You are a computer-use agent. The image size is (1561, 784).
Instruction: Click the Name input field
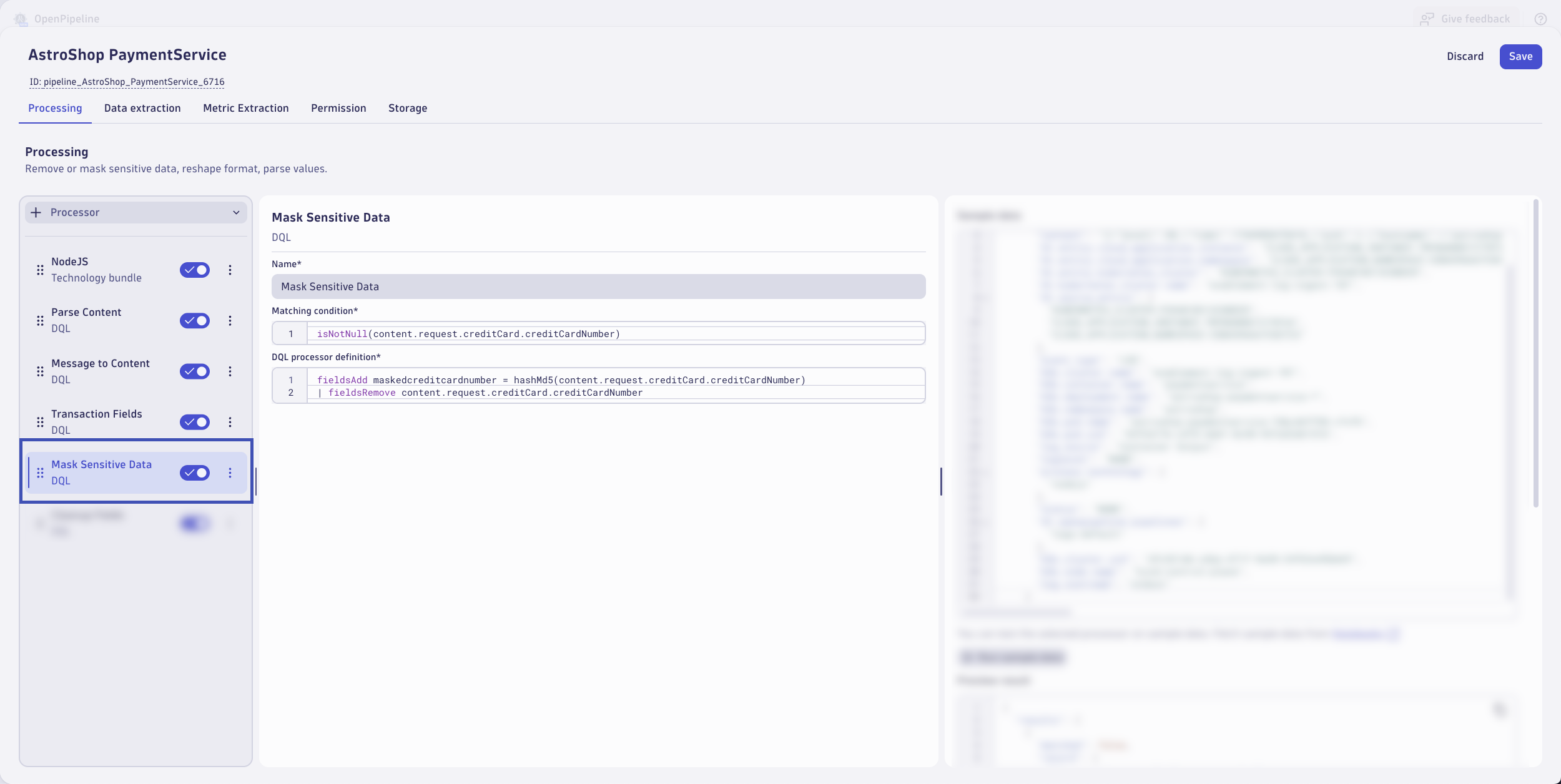(598, 287)
